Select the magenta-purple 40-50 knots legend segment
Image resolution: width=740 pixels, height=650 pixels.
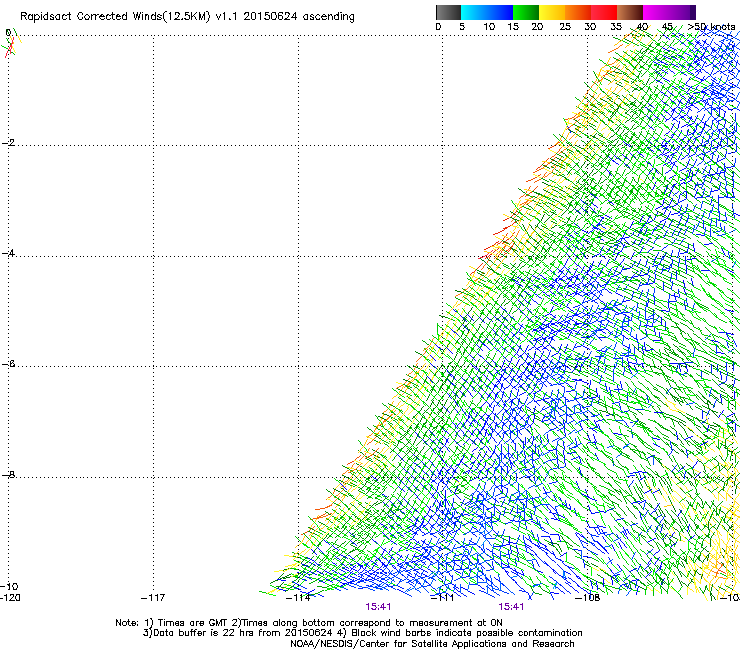coord(669,12)
